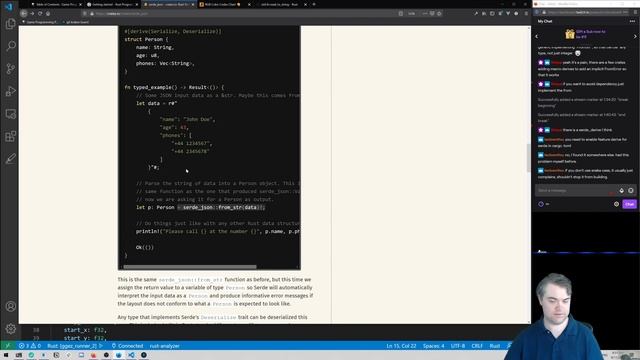This screenshot has height=360, width=640.
Task: Change file encoding UTF-8
Action: (x=458, y=346)
